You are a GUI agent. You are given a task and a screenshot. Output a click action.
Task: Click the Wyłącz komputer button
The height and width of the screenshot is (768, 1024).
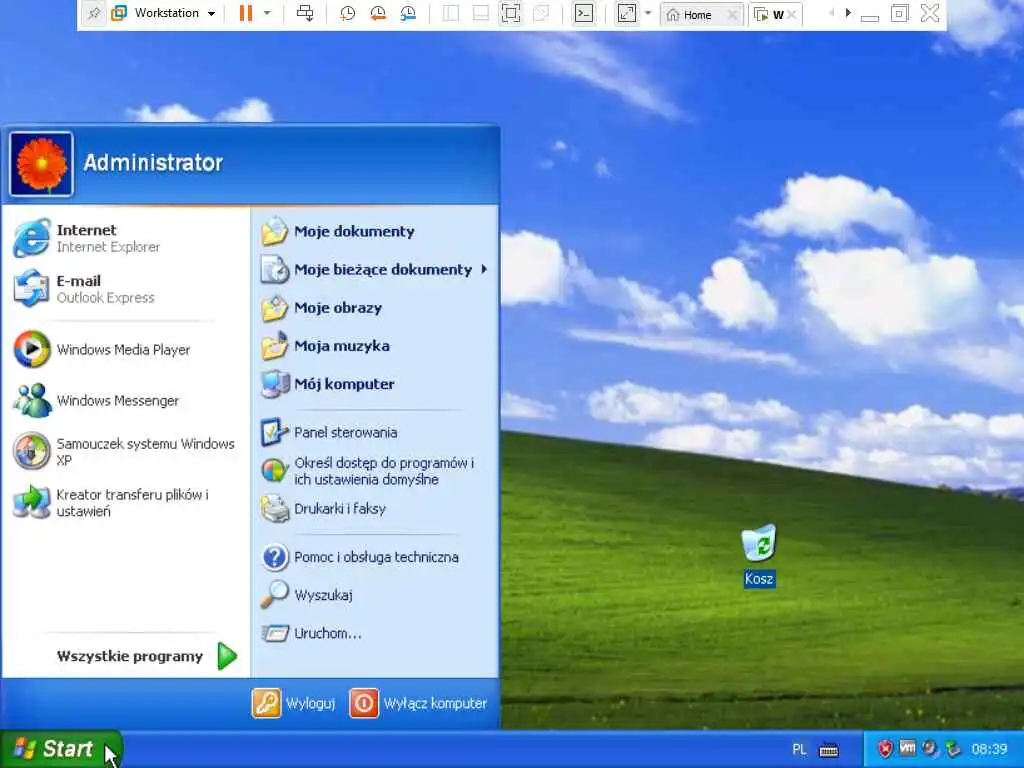(x=419, y=703)
